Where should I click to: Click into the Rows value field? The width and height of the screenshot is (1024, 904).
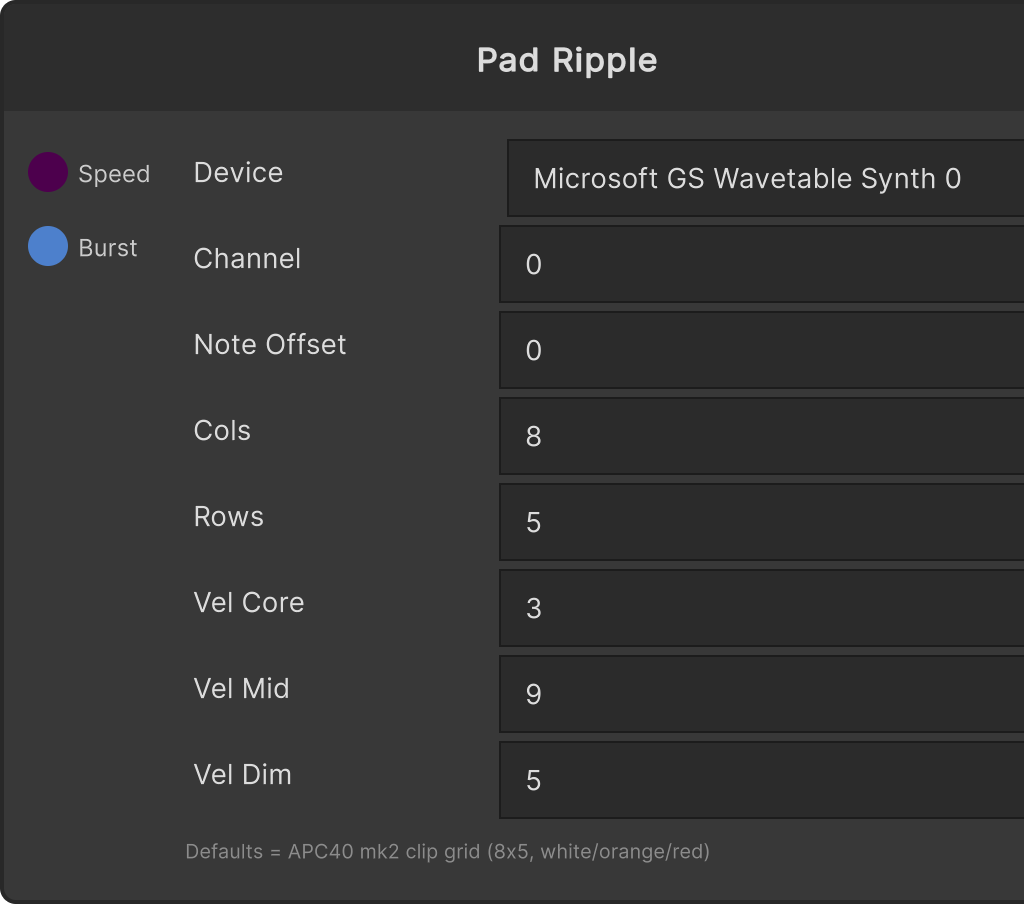[x=761, y=522]
